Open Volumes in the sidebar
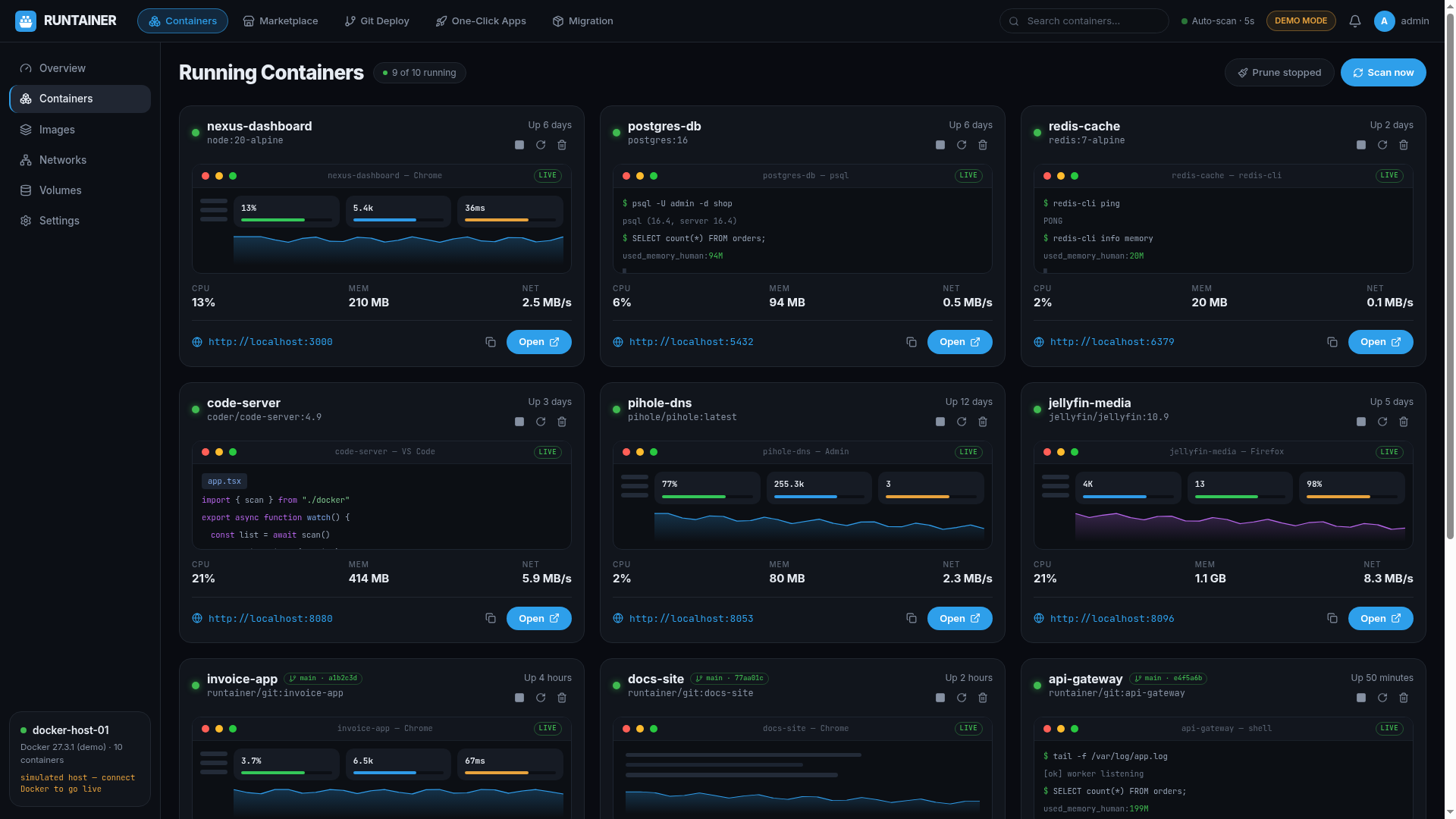1456x819 pixels. click(x=80, y=190)
